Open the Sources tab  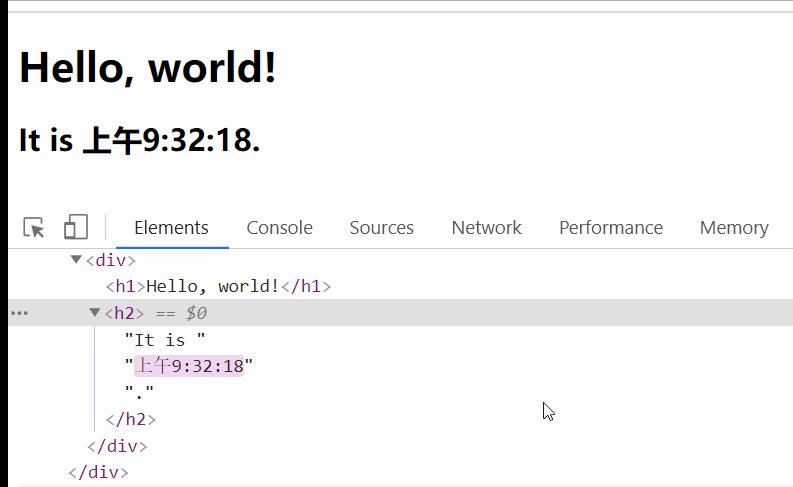[381, 228]
